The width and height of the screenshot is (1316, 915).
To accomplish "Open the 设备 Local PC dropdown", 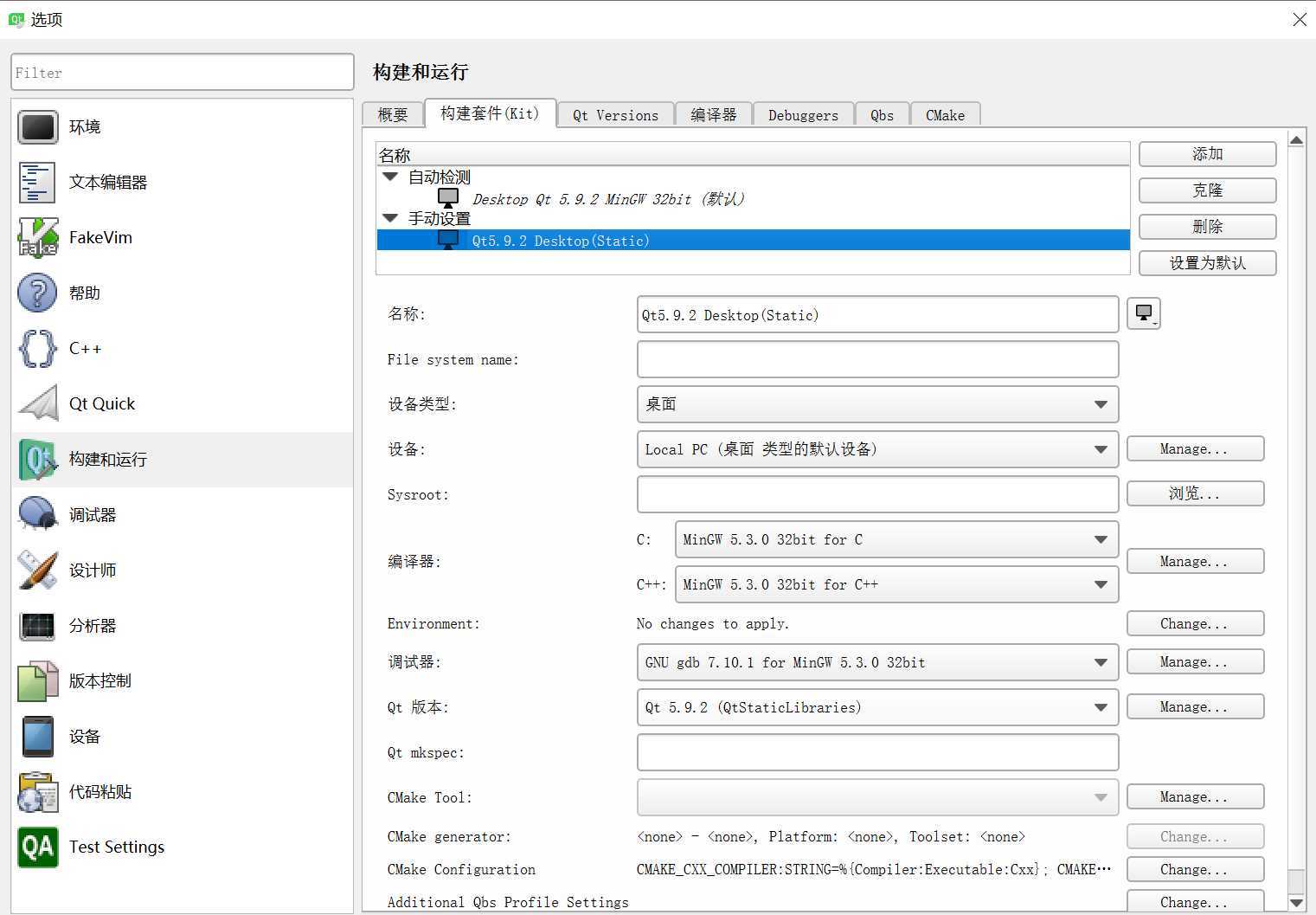I will (x=877, y=449).
